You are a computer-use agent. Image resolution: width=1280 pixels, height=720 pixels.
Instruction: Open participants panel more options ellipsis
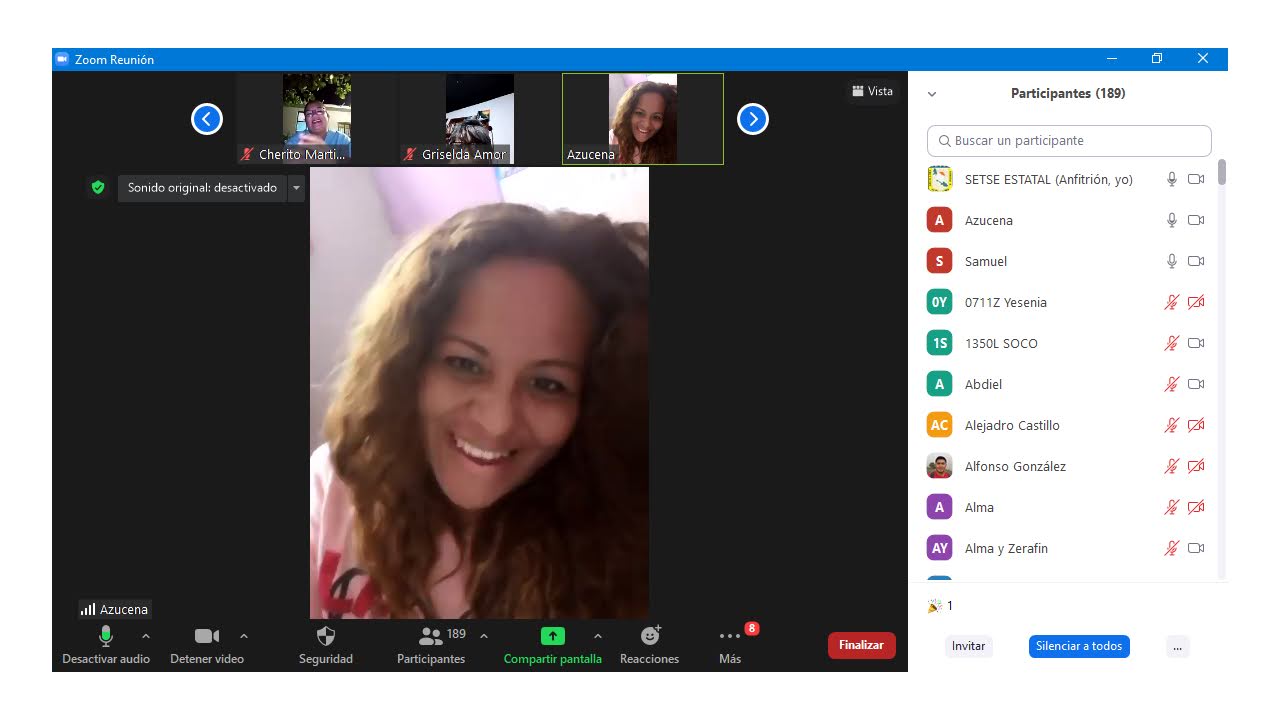1177,646
